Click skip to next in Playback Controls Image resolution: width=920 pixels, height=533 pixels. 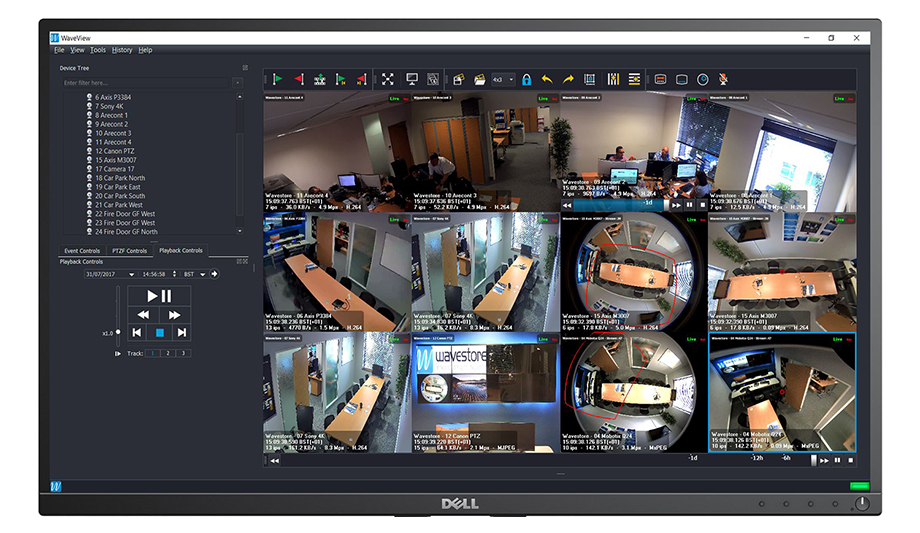click(182, 333)
